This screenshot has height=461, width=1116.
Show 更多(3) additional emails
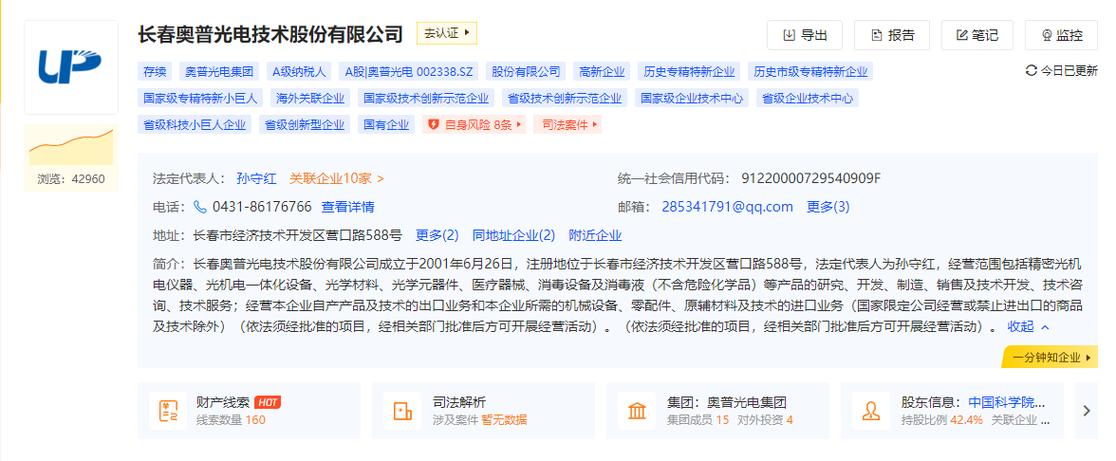(828, 207)
